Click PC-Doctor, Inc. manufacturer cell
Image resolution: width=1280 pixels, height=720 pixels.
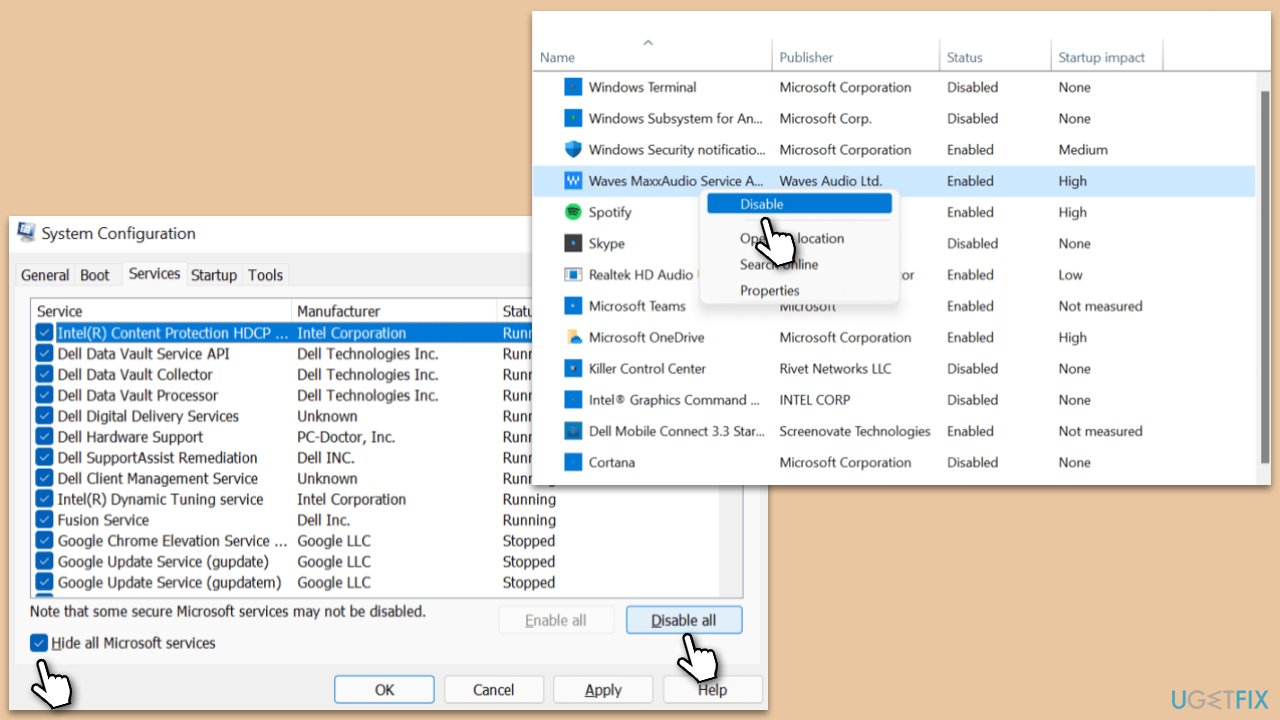(346, 437)
